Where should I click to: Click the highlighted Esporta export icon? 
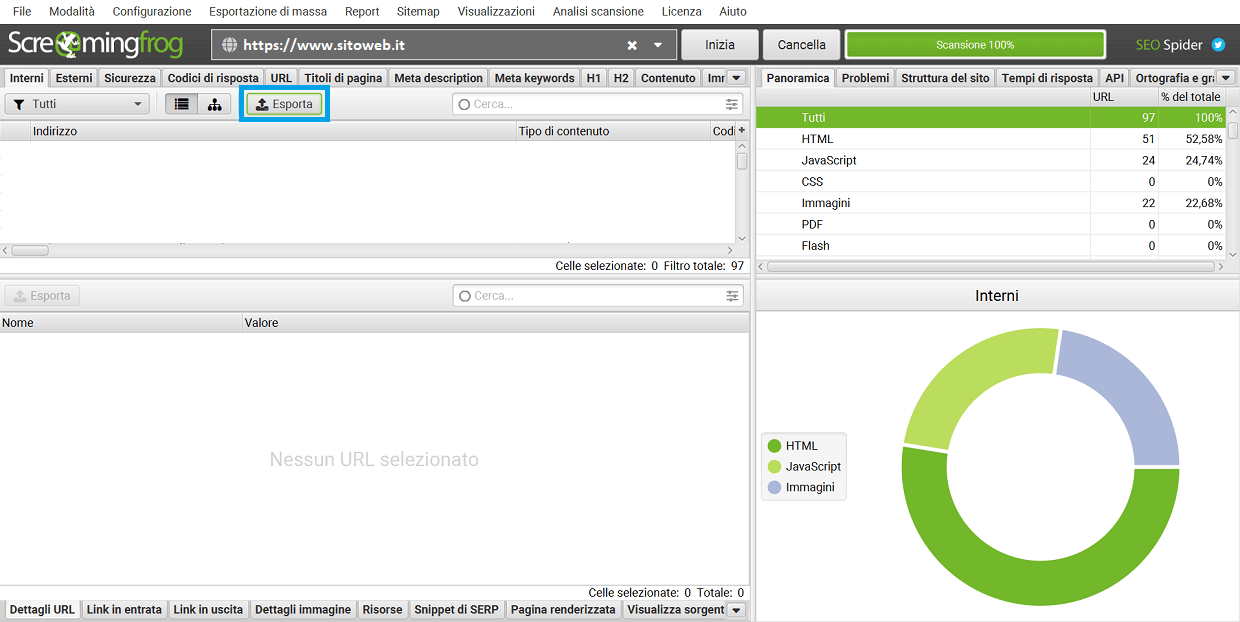[283, 103]
